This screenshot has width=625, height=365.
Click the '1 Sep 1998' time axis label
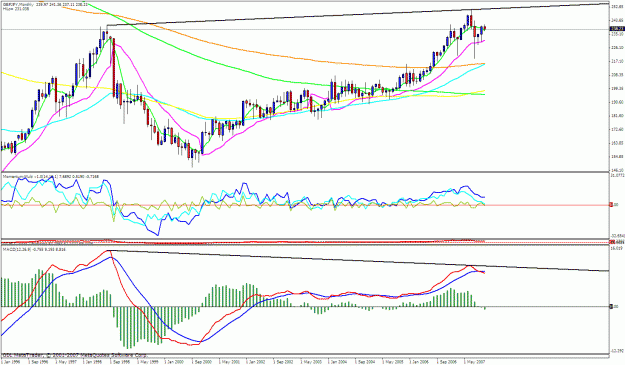pos(120,361)
